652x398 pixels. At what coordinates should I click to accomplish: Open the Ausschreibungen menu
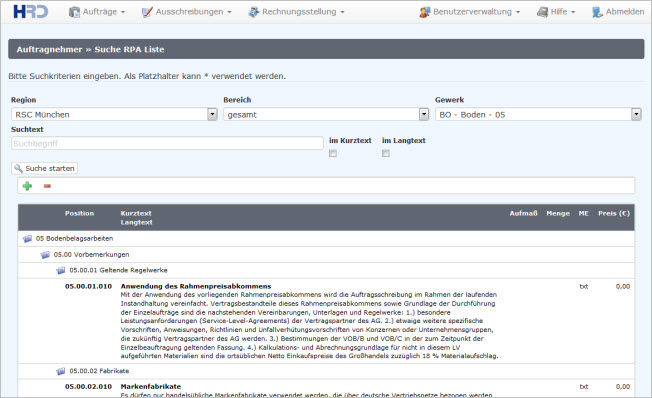pyautogui.click(x=187, y=12)
